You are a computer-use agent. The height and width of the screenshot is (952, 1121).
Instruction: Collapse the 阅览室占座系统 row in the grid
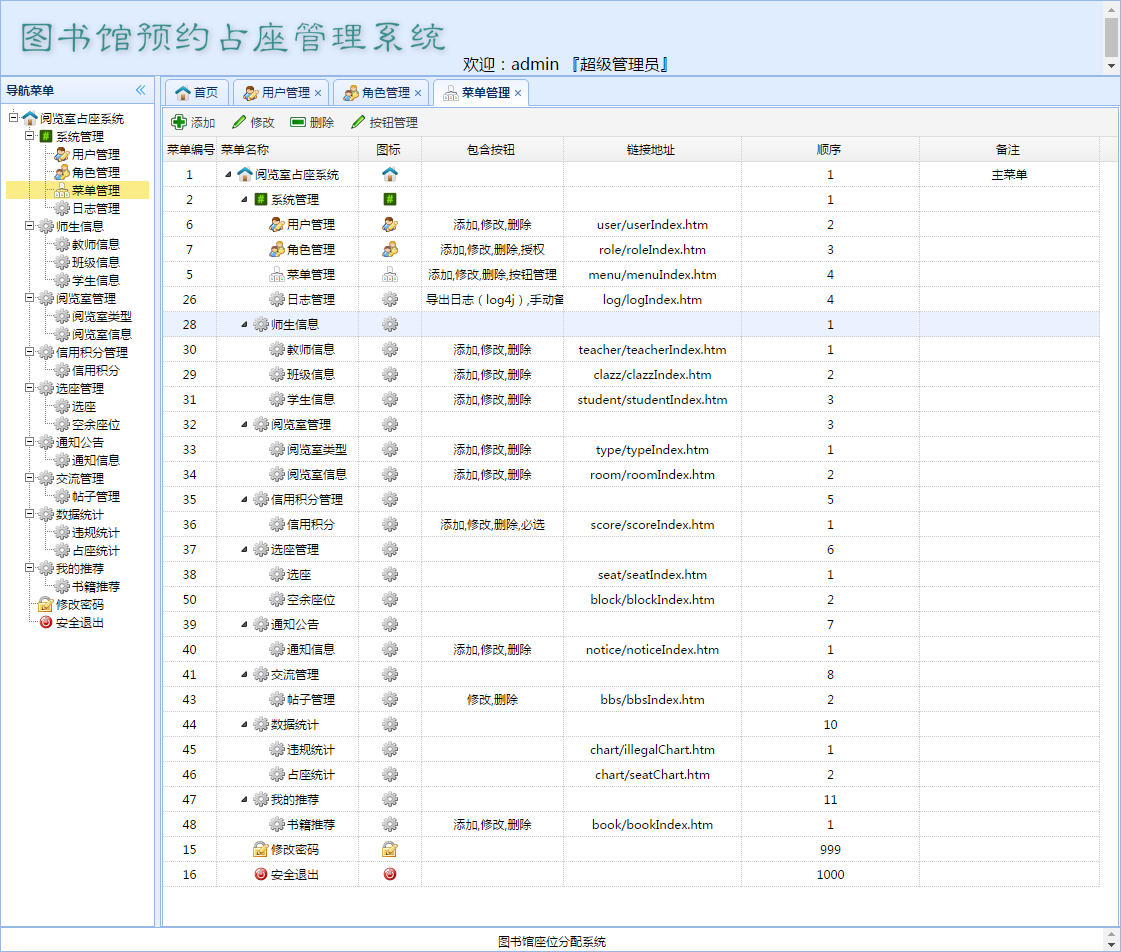click(228, 174)
